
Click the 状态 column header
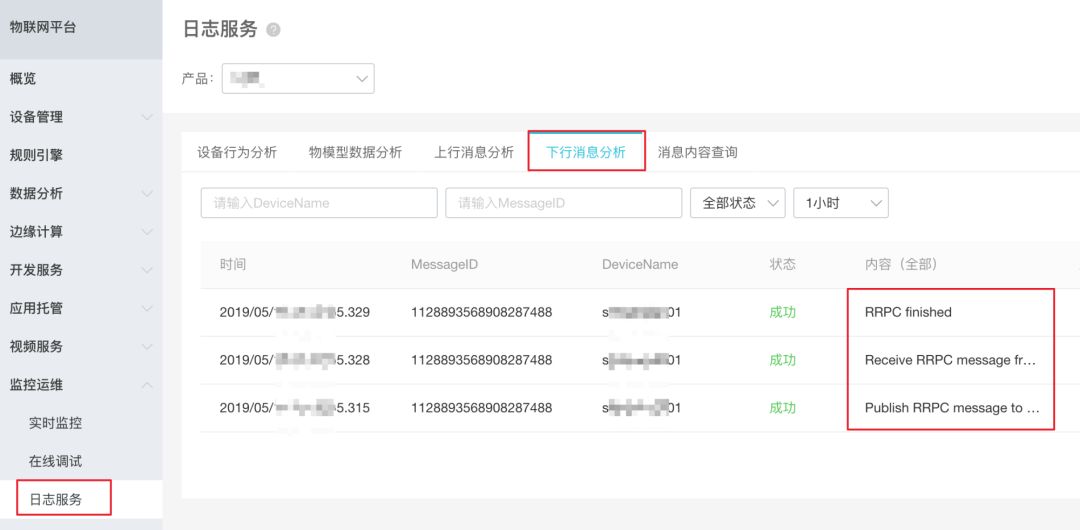pos(782,265)
